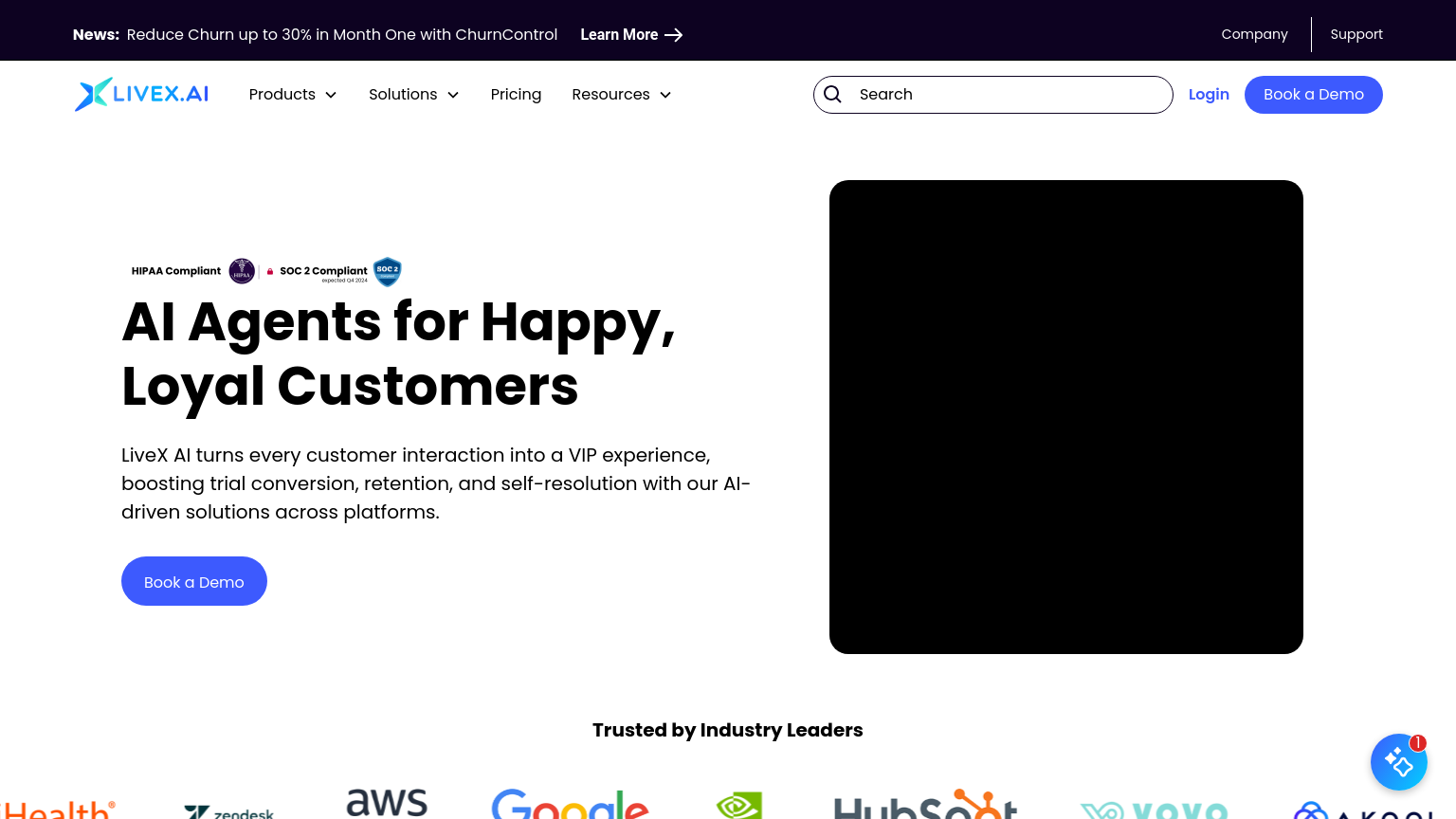1456x819 pixels.
Task: Expand the Products dropdown
Action: 293,95
